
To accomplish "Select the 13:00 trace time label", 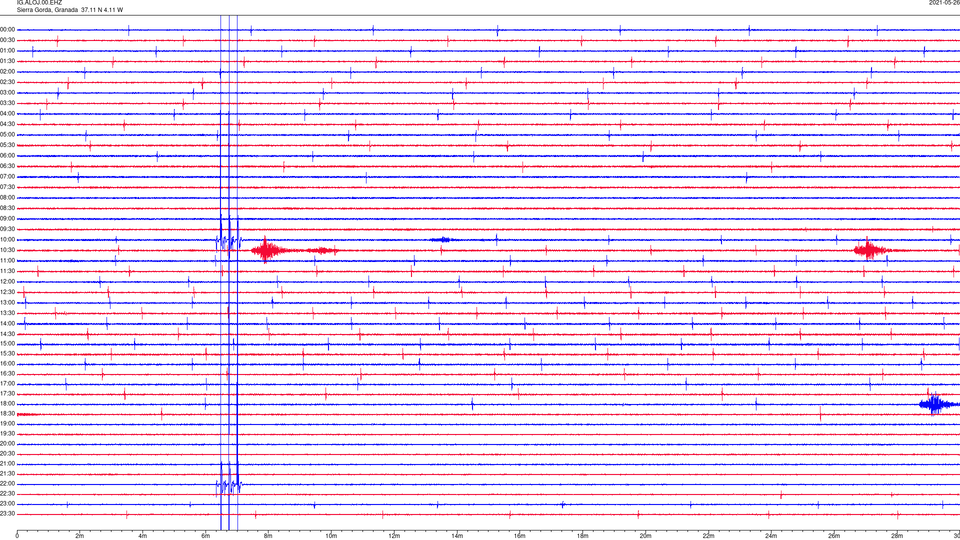I will [x=8, y=302].
